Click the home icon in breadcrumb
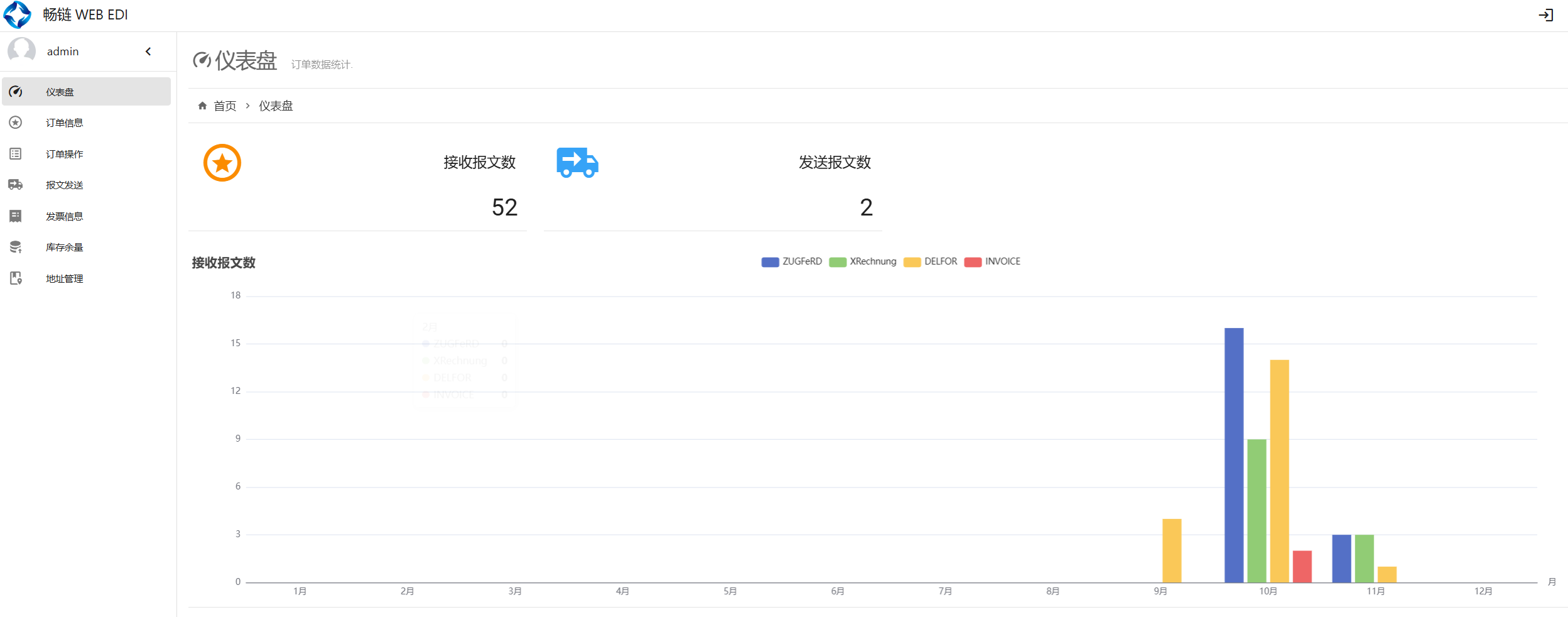This screenshot has height=617, width=1568. (202, 106)
